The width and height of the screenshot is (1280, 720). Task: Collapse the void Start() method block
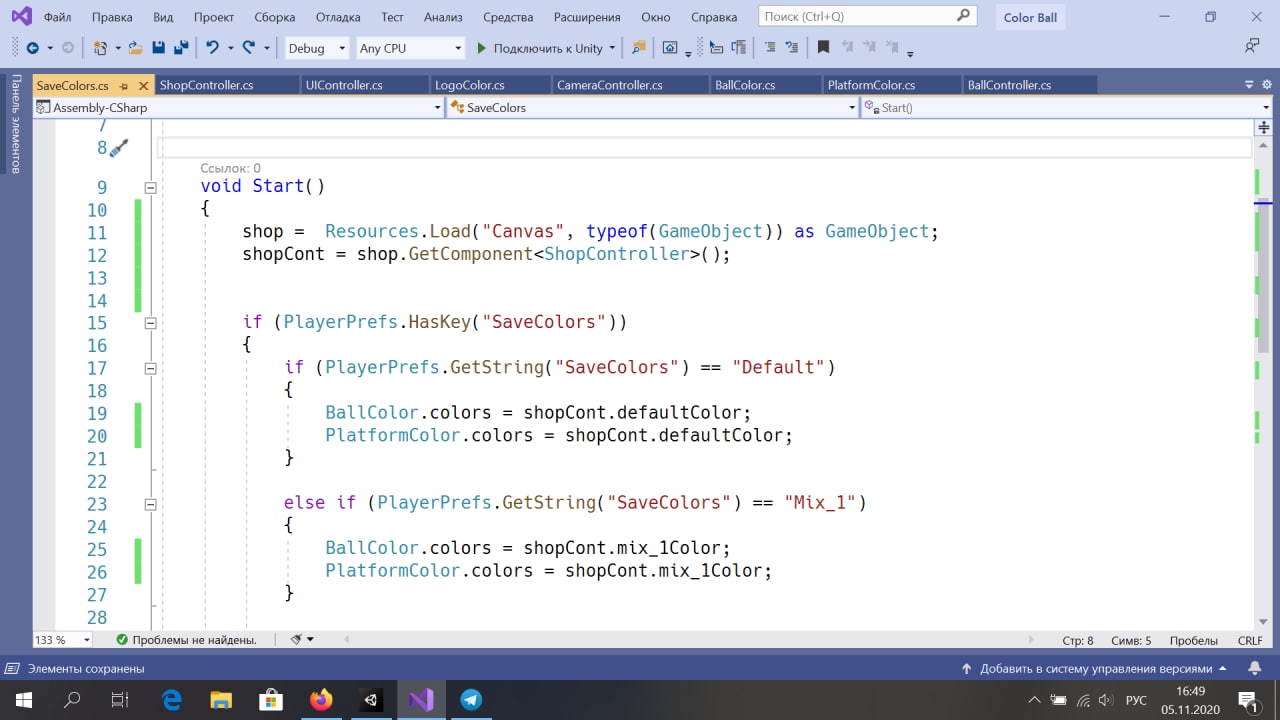[x=150, y=187]
